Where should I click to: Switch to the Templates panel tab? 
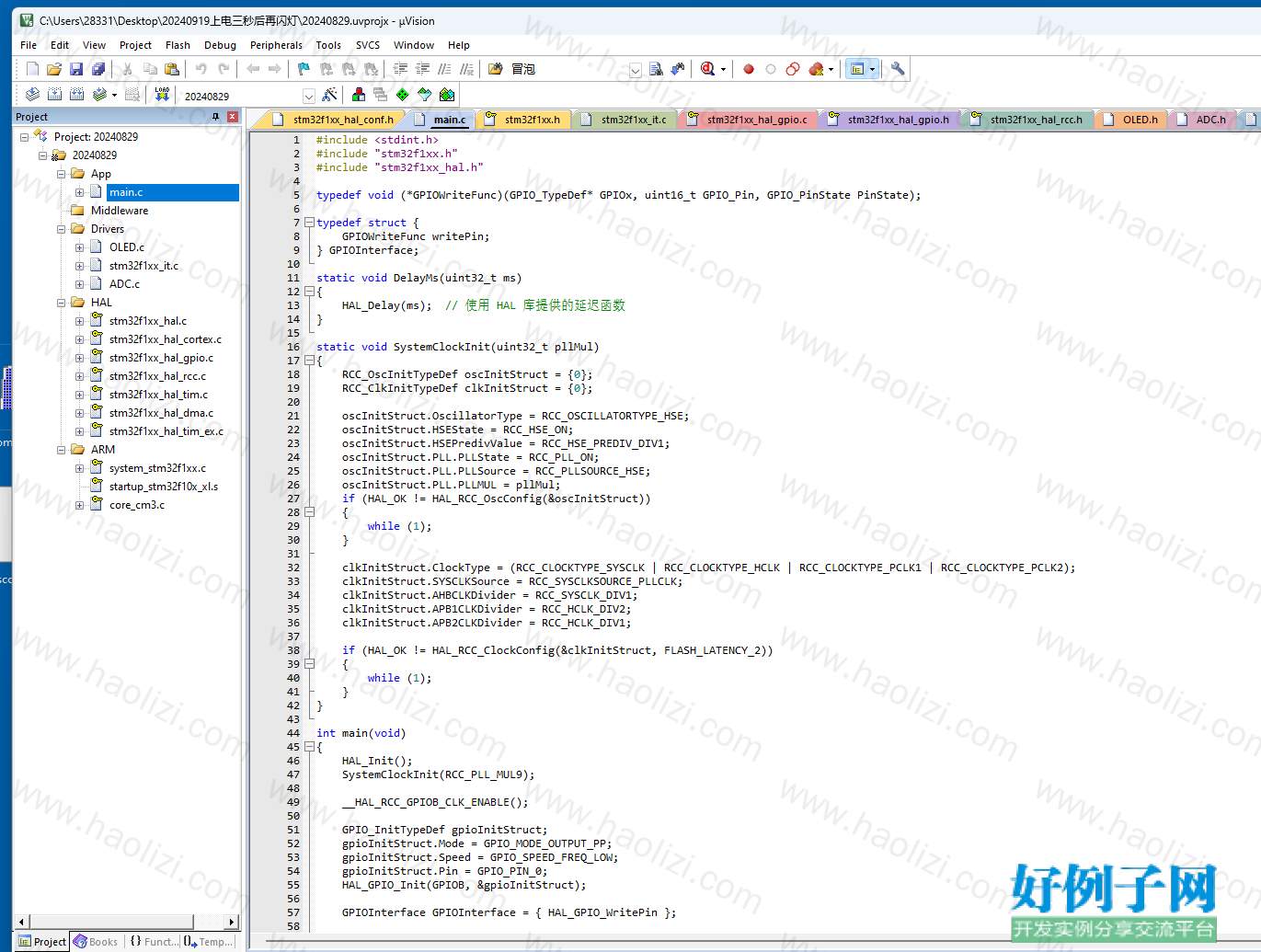(209, 941)
